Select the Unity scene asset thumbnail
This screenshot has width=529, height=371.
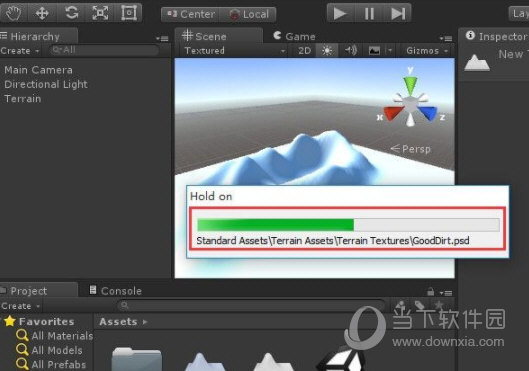[x=341, y=359]
